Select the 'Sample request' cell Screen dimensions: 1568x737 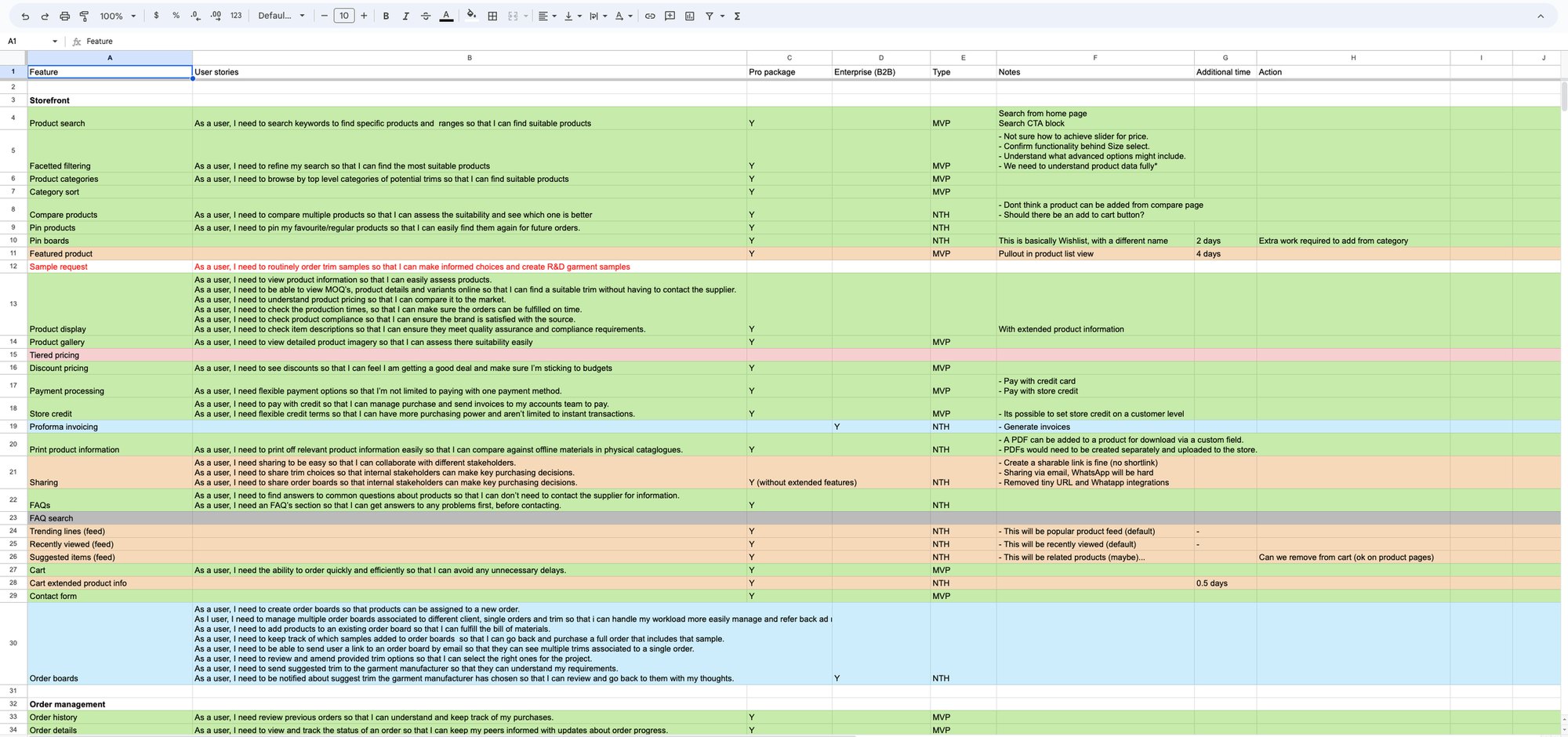pos(110,267)
